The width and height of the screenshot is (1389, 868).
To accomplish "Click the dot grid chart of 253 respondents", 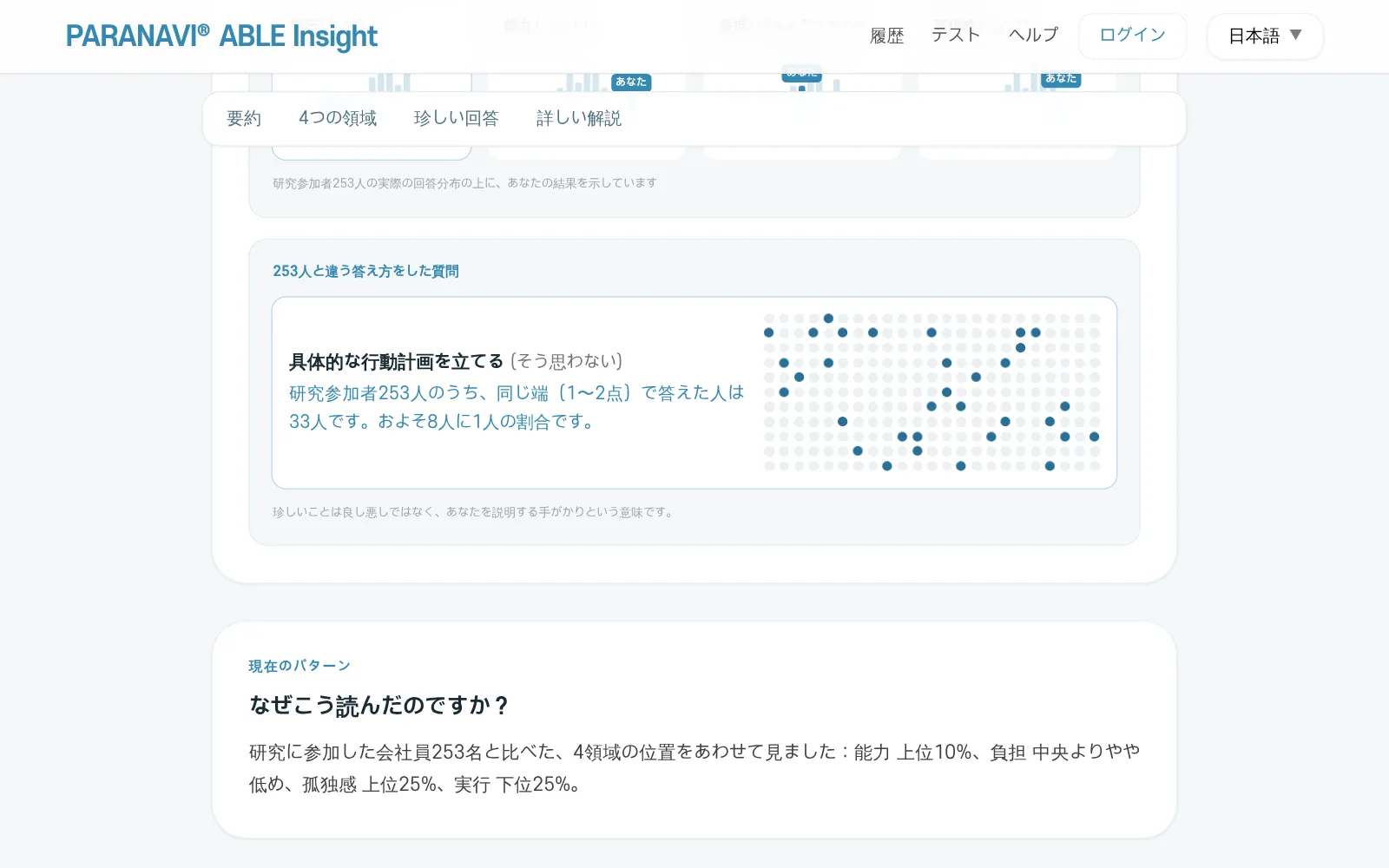I will point(931,392).
